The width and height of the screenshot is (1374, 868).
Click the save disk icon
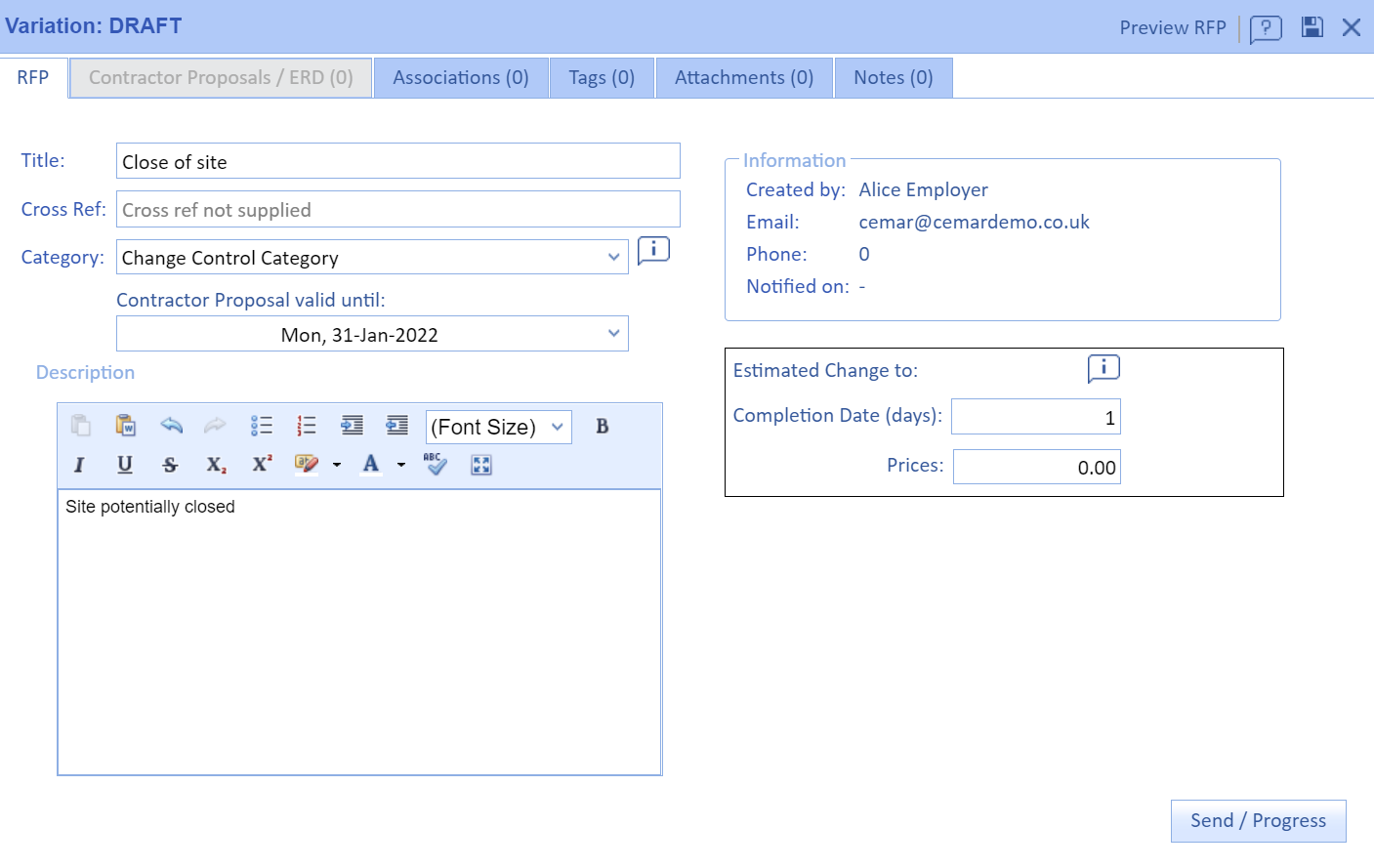click(x=1312, y=27)
